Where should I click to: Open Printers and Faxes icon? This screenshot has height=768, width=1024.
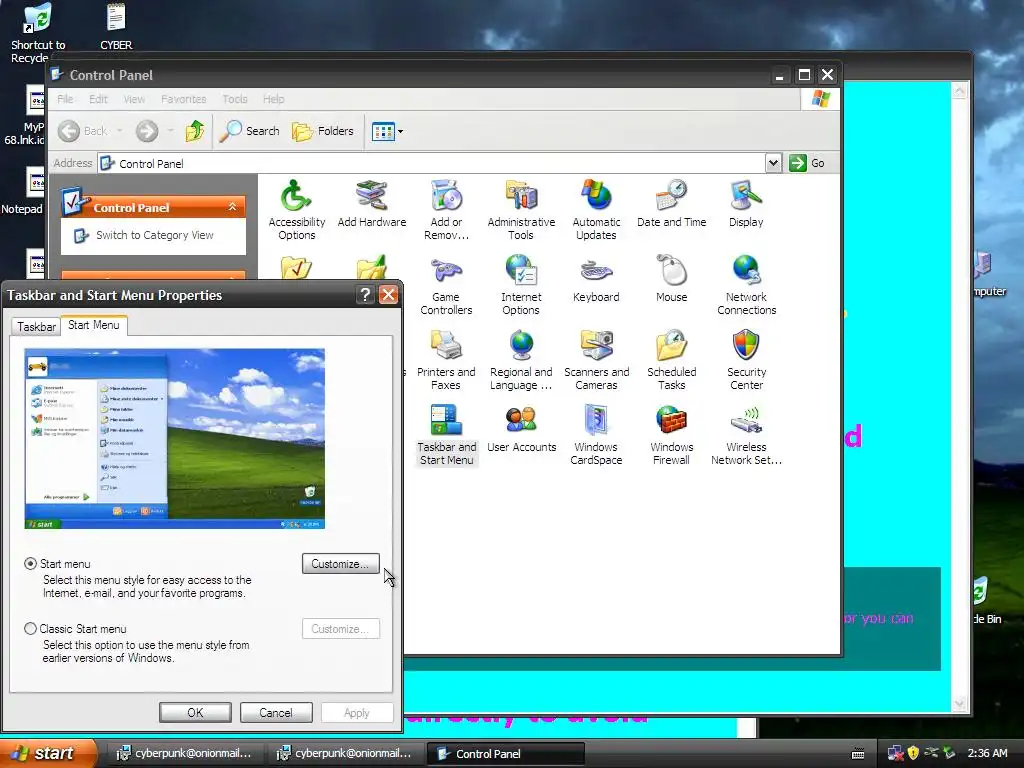(446, 360)
